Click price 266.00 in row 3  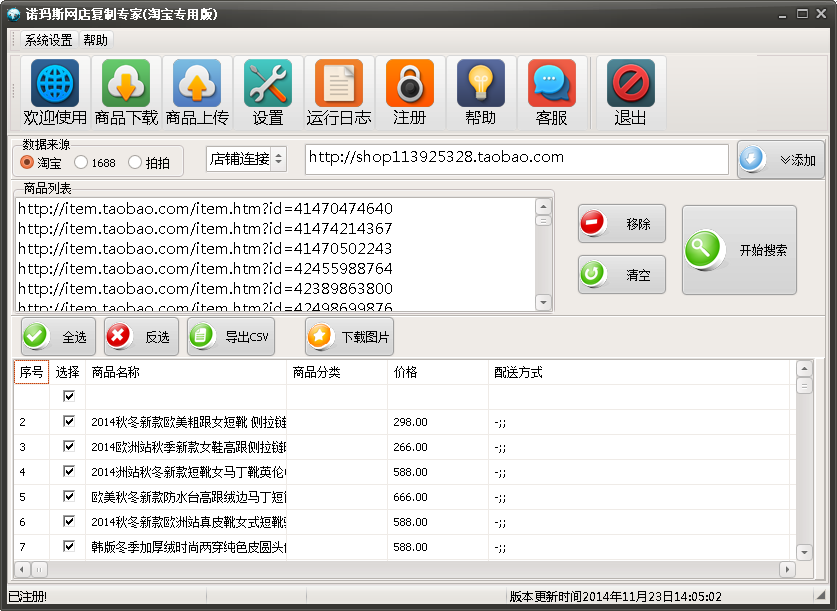410,447
